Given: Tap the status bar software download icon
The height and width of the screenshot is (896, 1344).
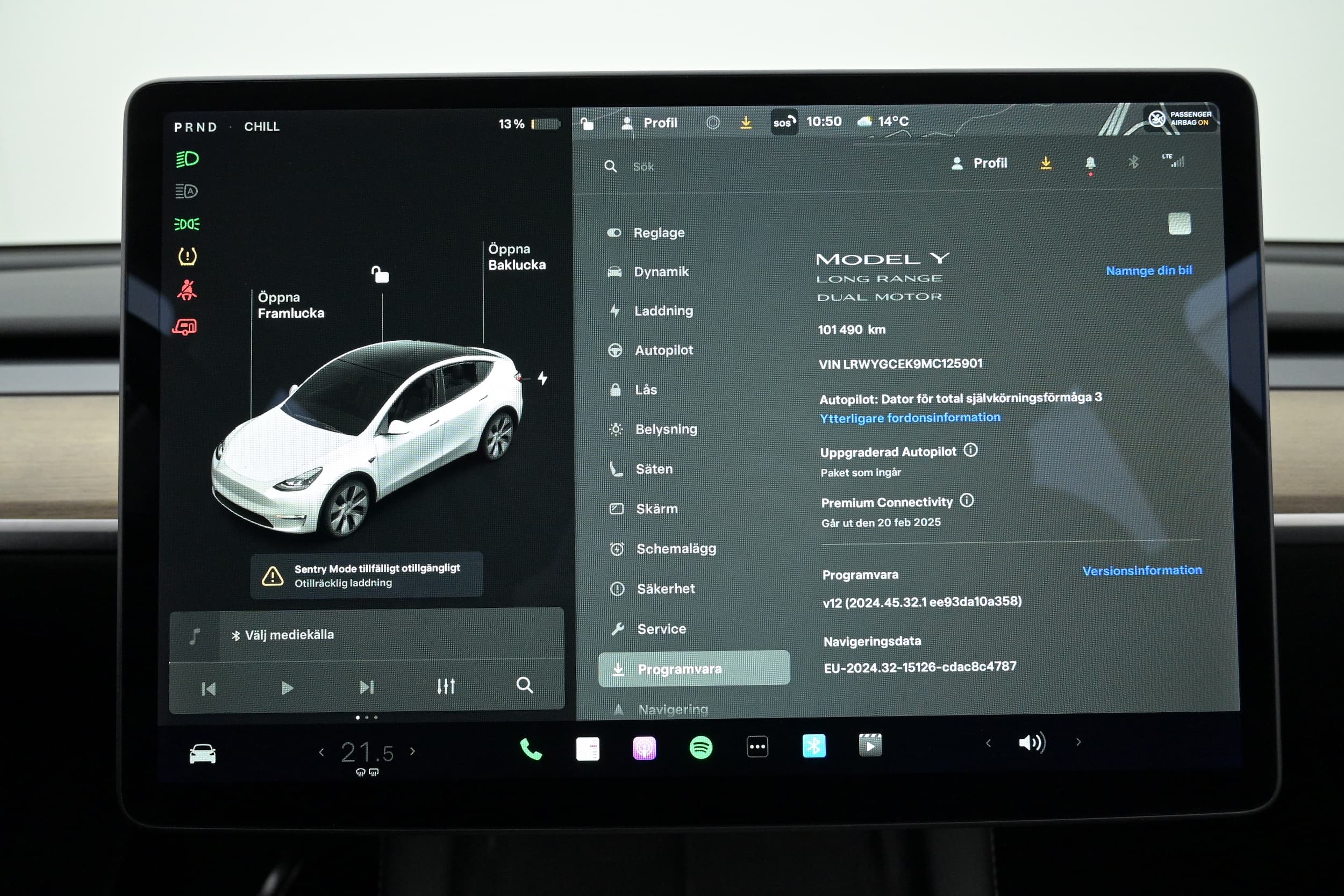Looking at the screenshot, I should (x=746, y=123).
